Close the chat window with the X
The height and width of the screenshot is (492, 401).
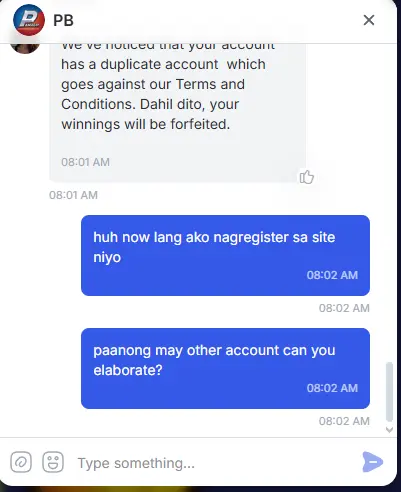(x=369, y=20)
